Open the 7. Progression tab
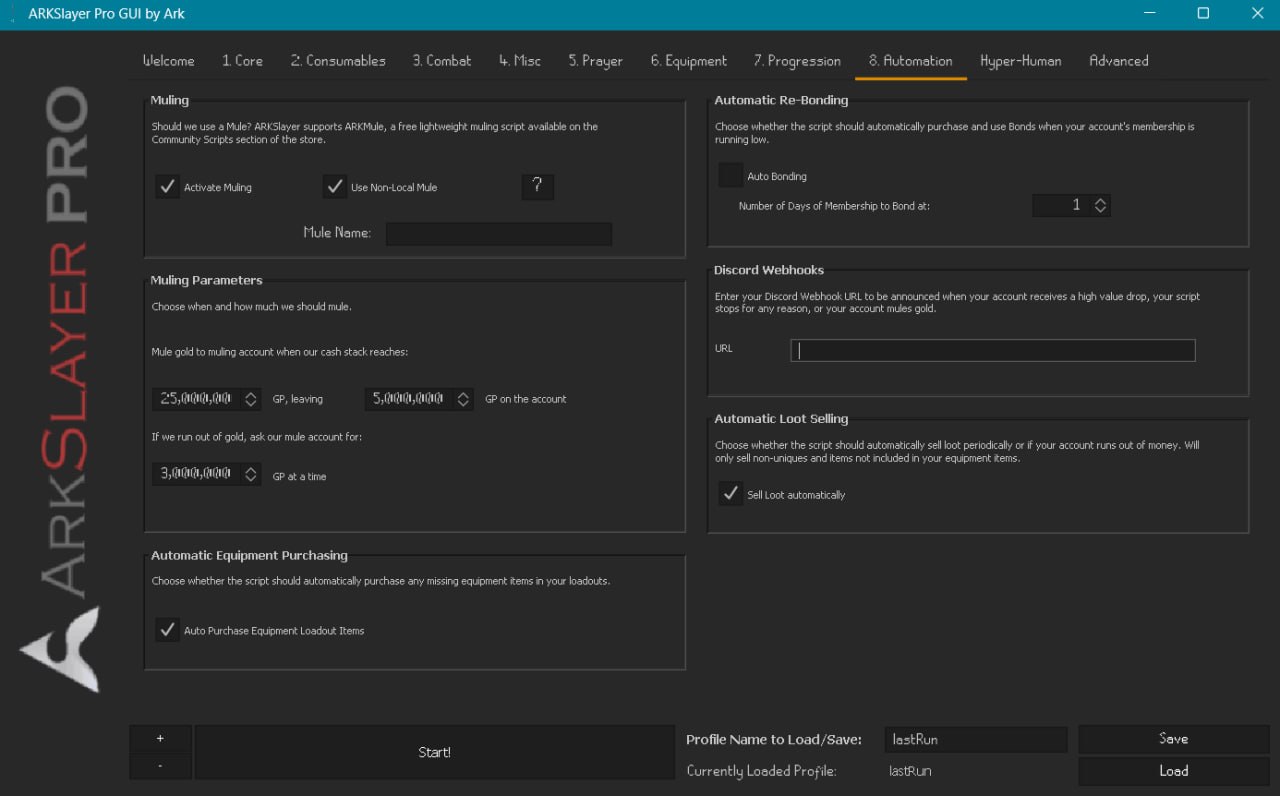This screenshot has width=1280, height=796. [797, 61]
